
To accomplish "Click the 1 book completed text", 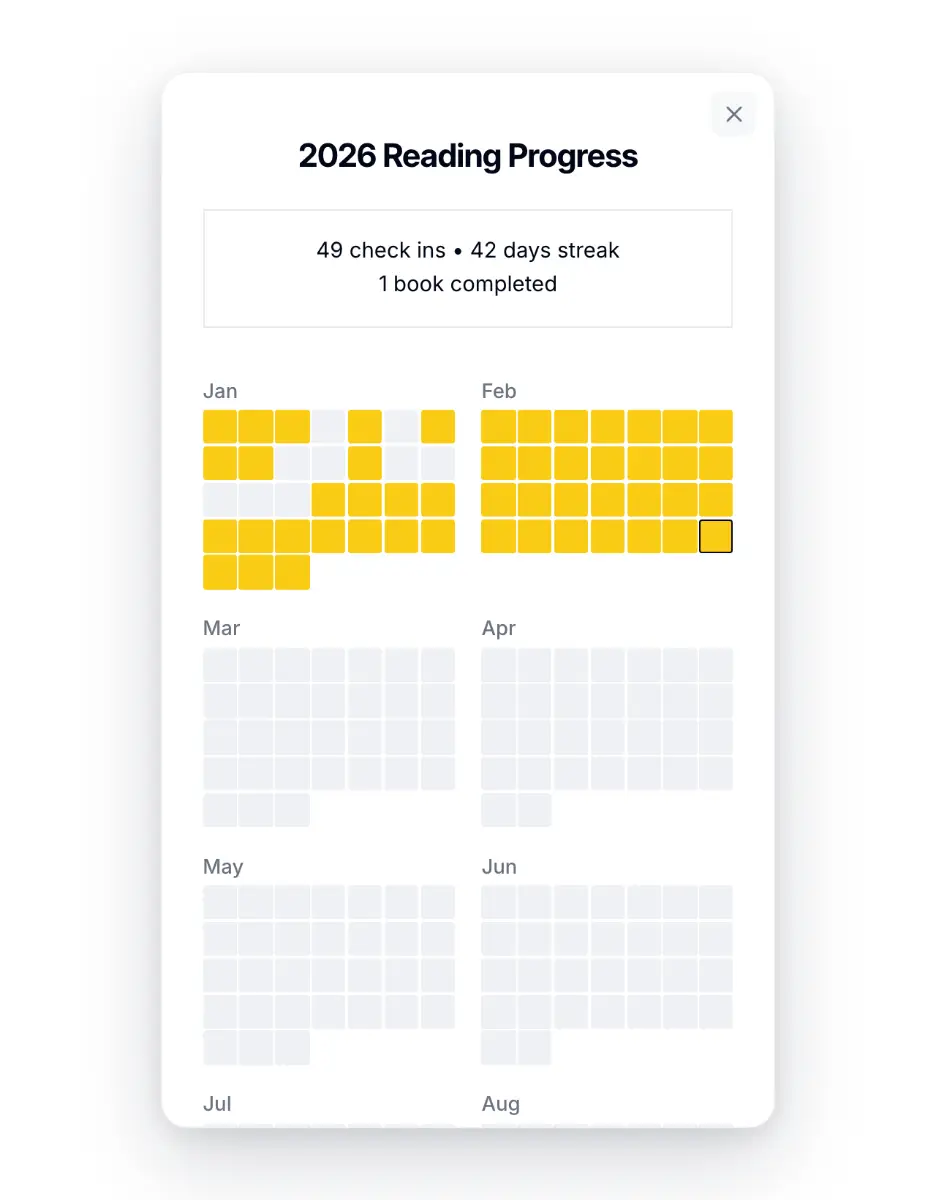I will coord(468,284).
